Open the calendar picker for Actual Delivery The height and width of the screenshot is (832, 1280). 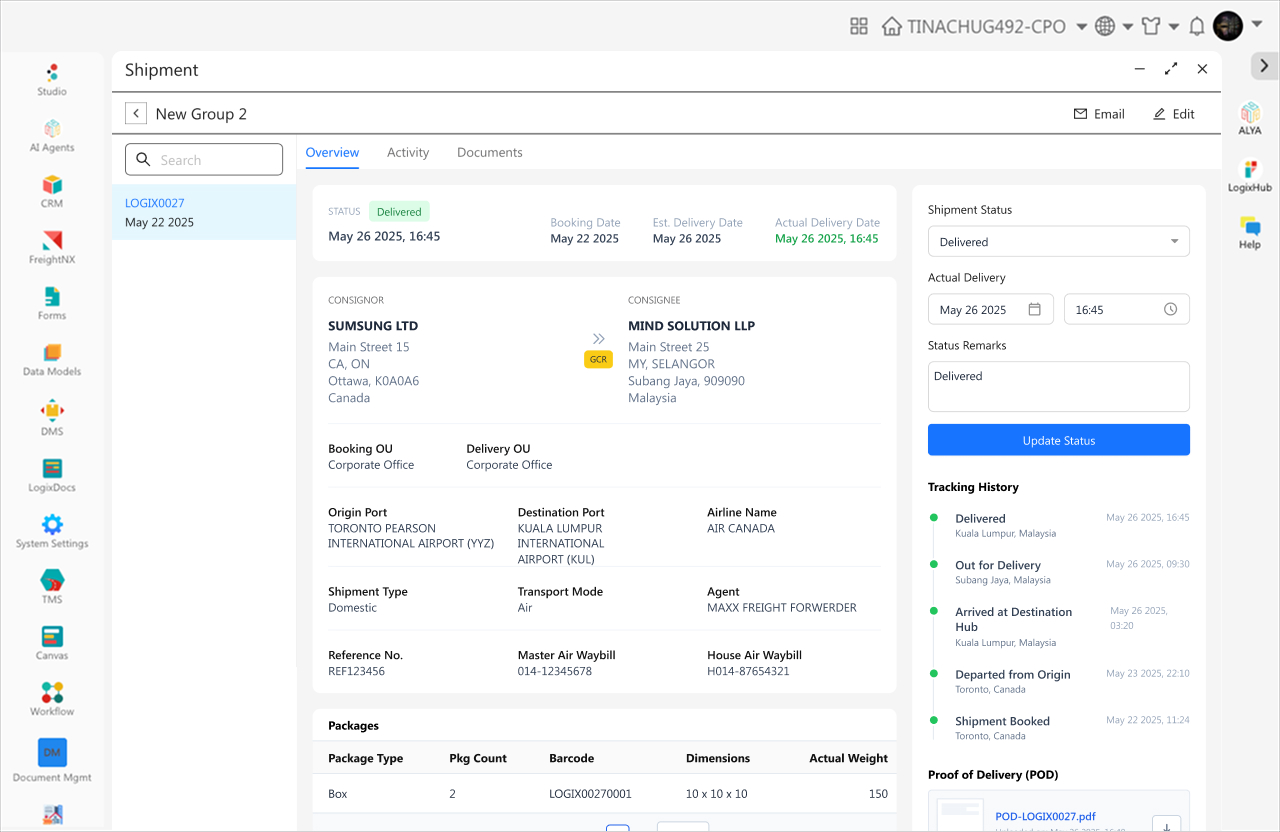coord(1035,309)
